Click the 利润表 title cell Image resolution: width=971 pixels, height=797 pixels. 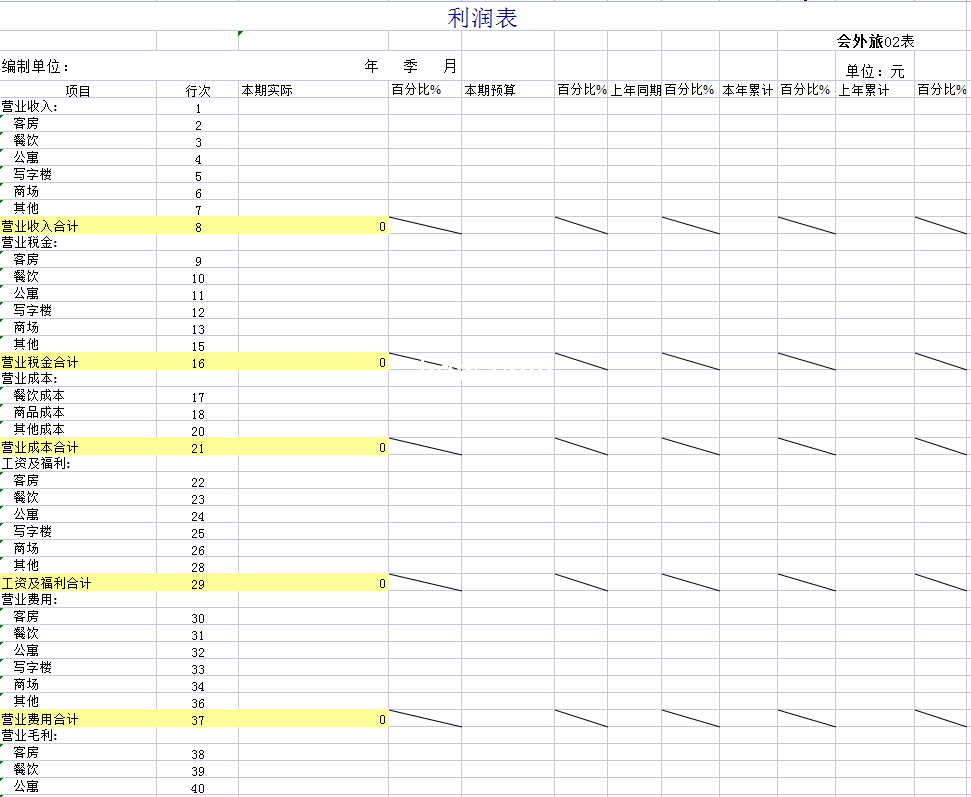[482, 17]
